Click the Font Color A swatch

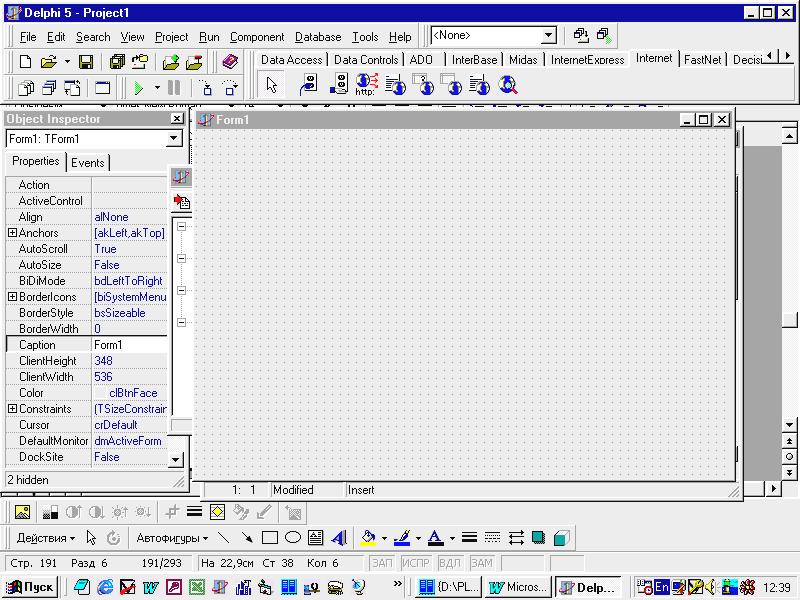point(435,538)
